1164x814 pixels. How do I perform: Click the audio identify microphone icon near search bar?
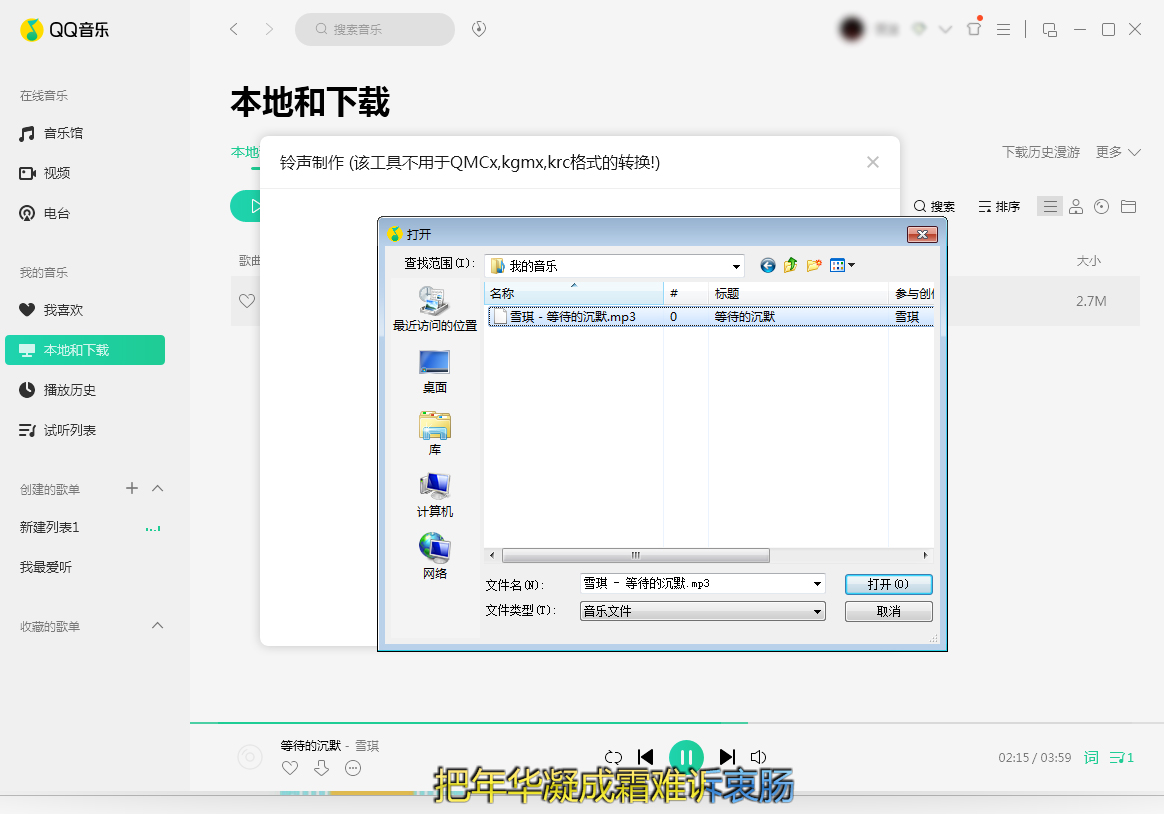[x=478, y=29]
